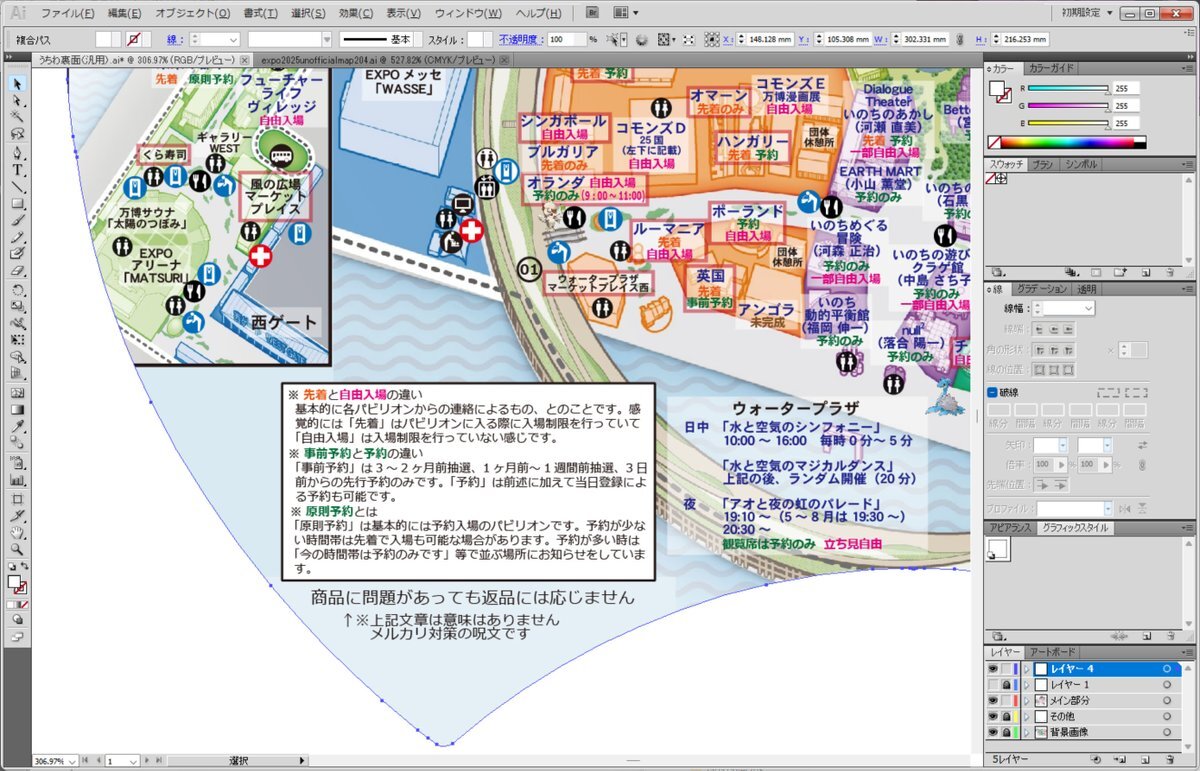Screen dimensions: 1200x771
Task: Select the Mesh tool
Action: 17,393
